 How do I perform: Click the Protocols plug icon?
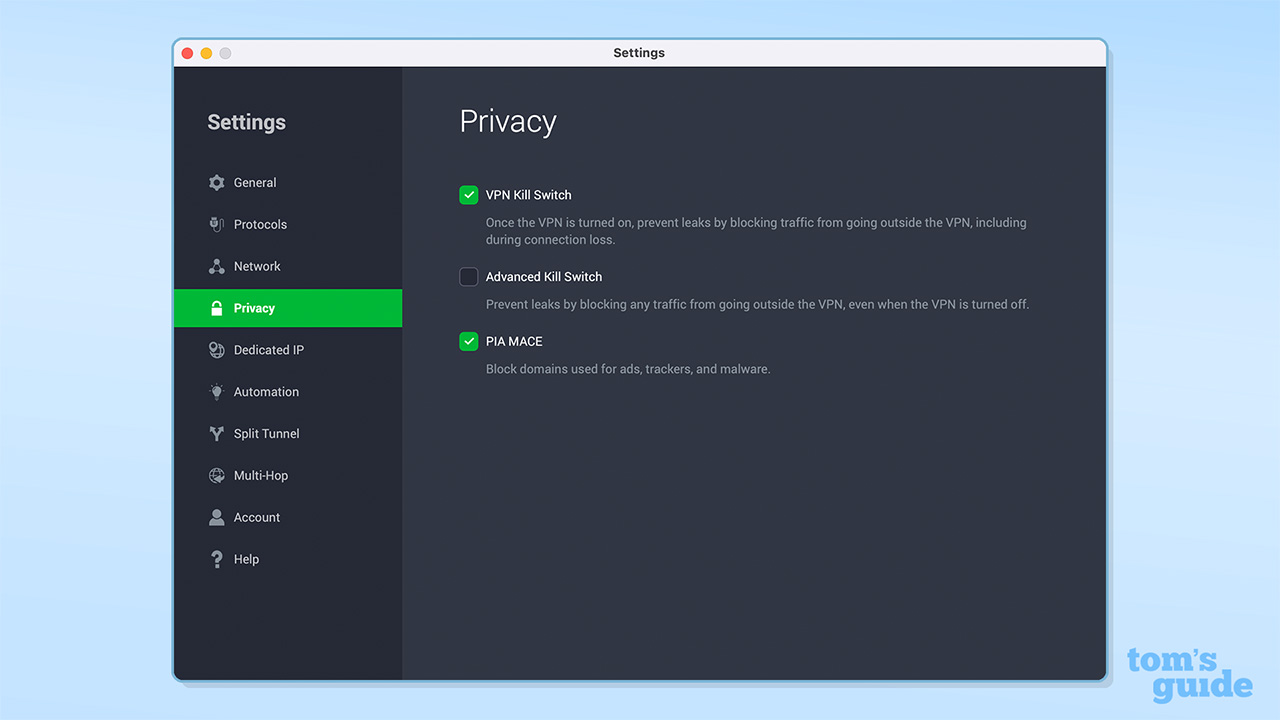pos(216,224)
